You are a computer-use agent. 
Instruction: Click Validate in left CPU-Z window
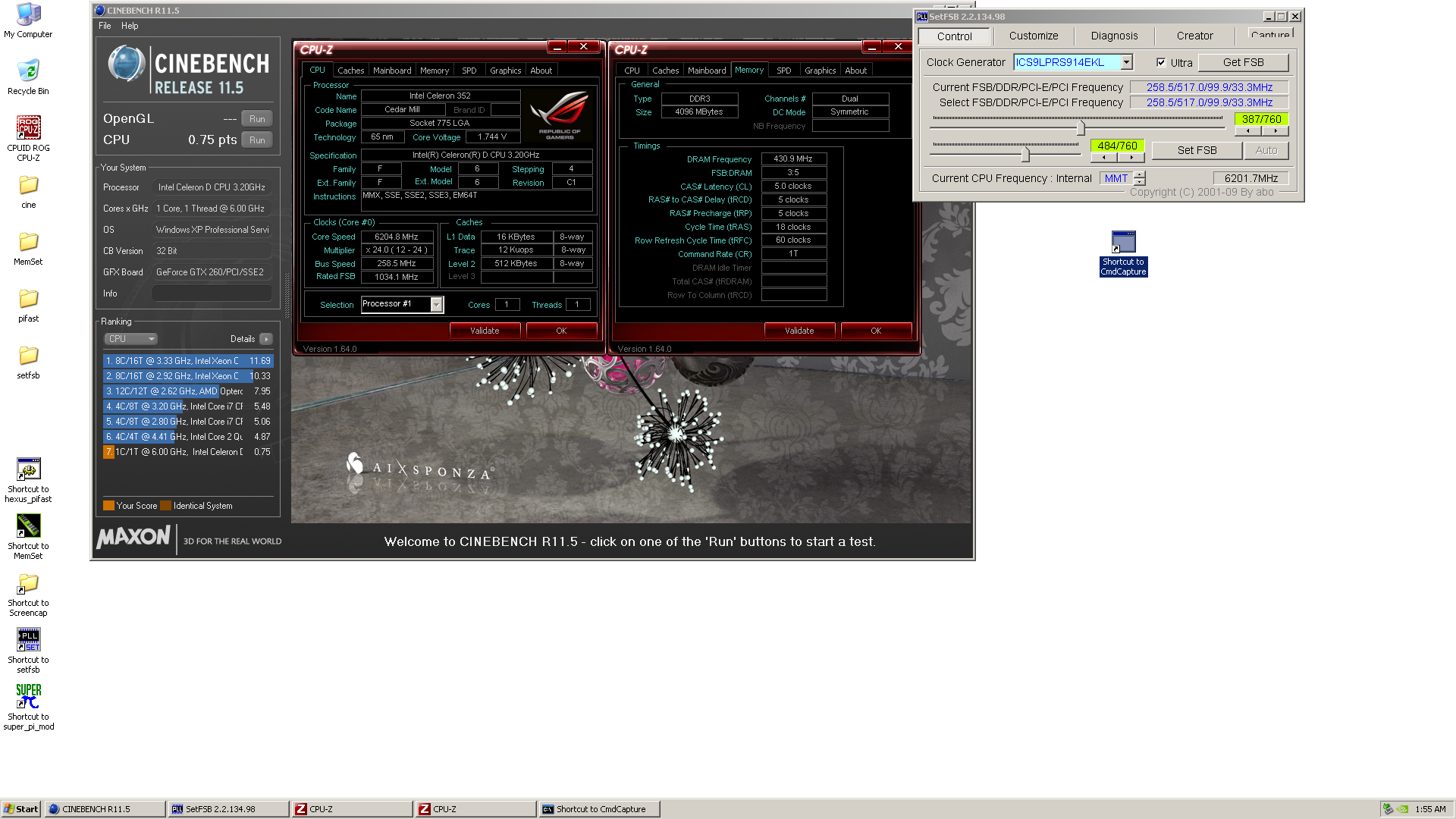[x=485, y=331]
